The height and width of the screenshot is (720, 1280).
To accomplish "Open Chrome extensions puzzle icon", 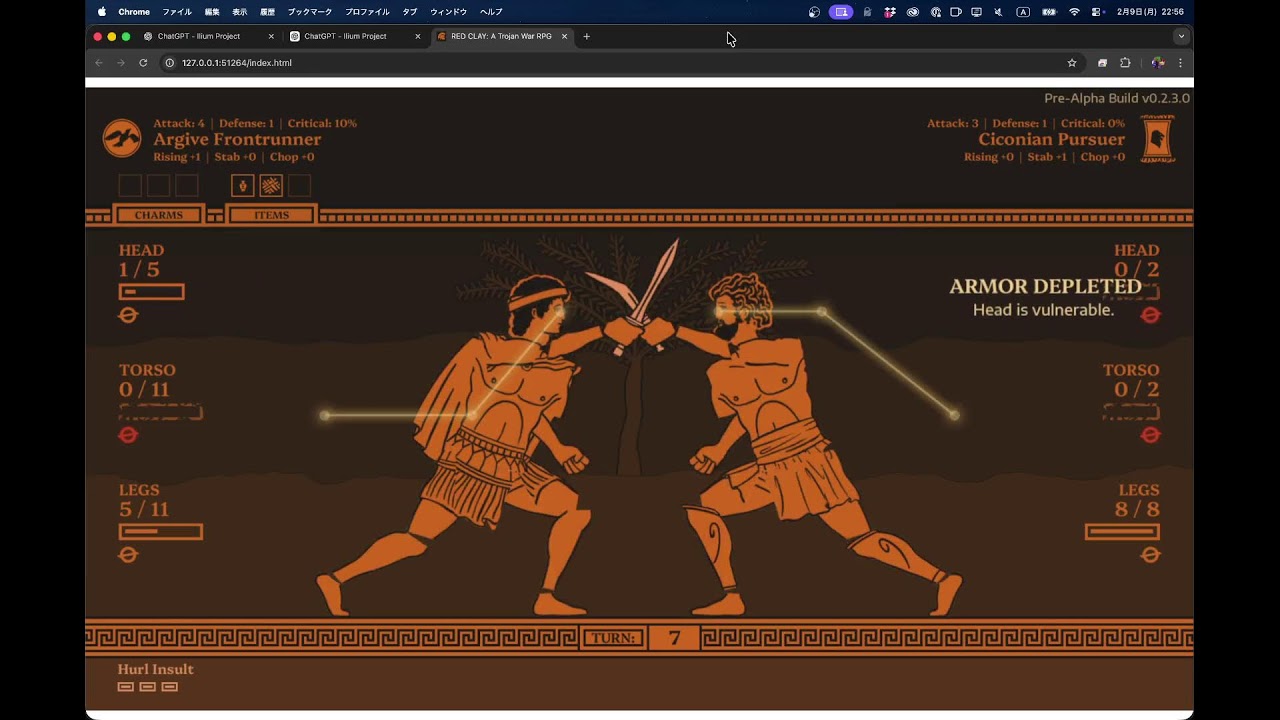I will 1125,63.
